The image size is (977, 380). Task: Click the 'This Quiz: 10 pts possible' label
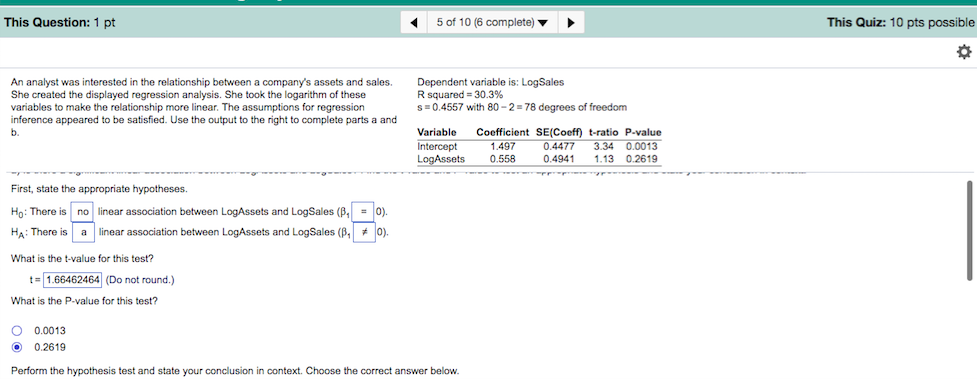(x=900, y=22)
